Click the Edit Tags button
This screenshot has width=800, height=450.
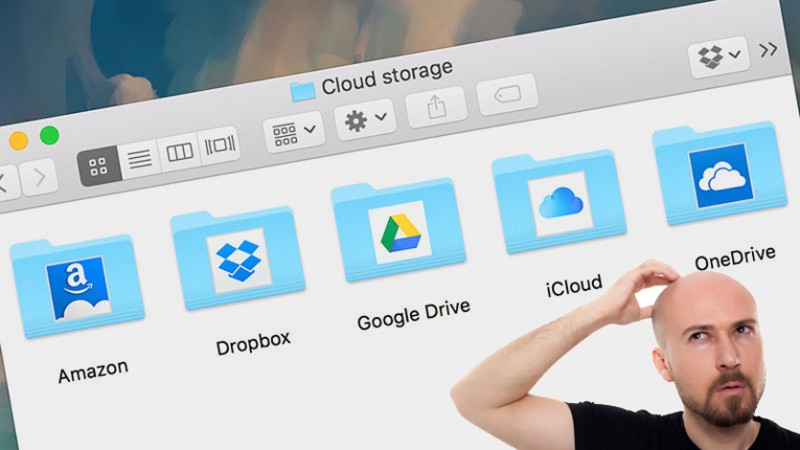(508, 94)
